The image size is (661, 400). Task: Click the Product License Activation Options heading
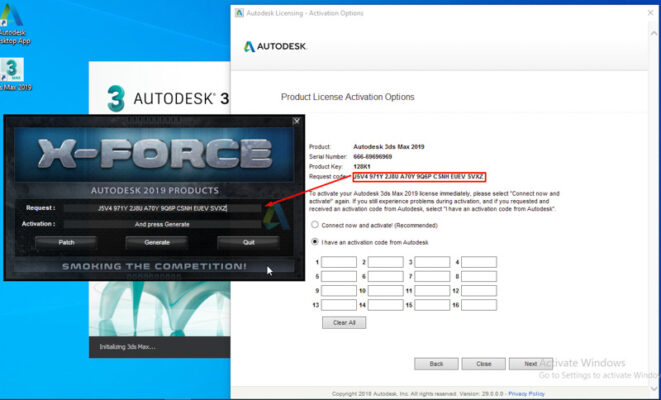[348, 97]
